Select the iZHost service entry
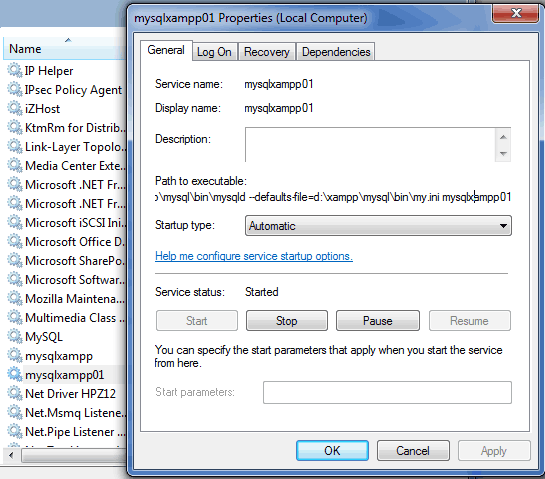This screenshot has width=545, height=479. click(x=42, y=109)
